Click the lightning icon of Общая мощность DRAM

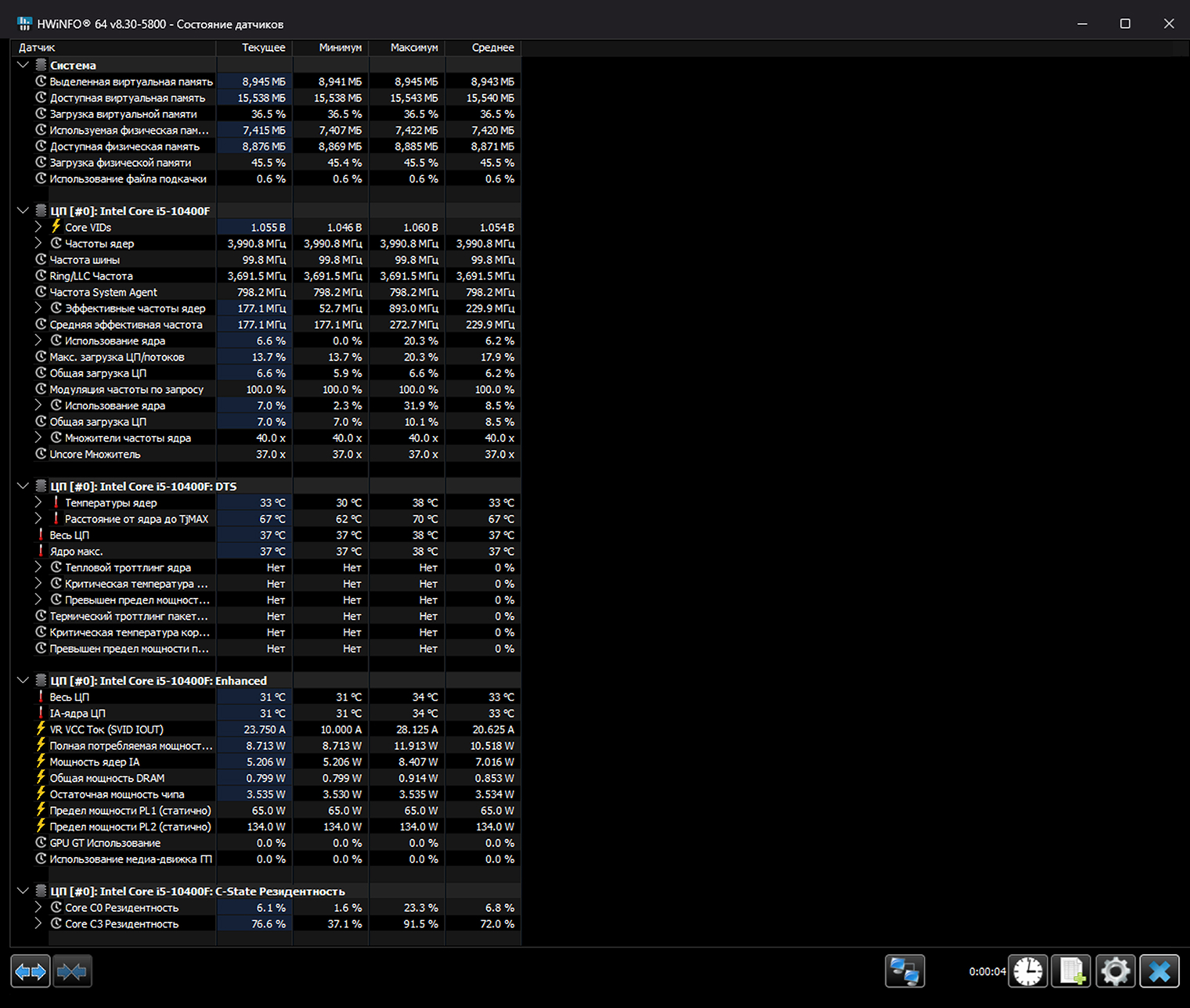pyautogui.click(x=41, y=777)
